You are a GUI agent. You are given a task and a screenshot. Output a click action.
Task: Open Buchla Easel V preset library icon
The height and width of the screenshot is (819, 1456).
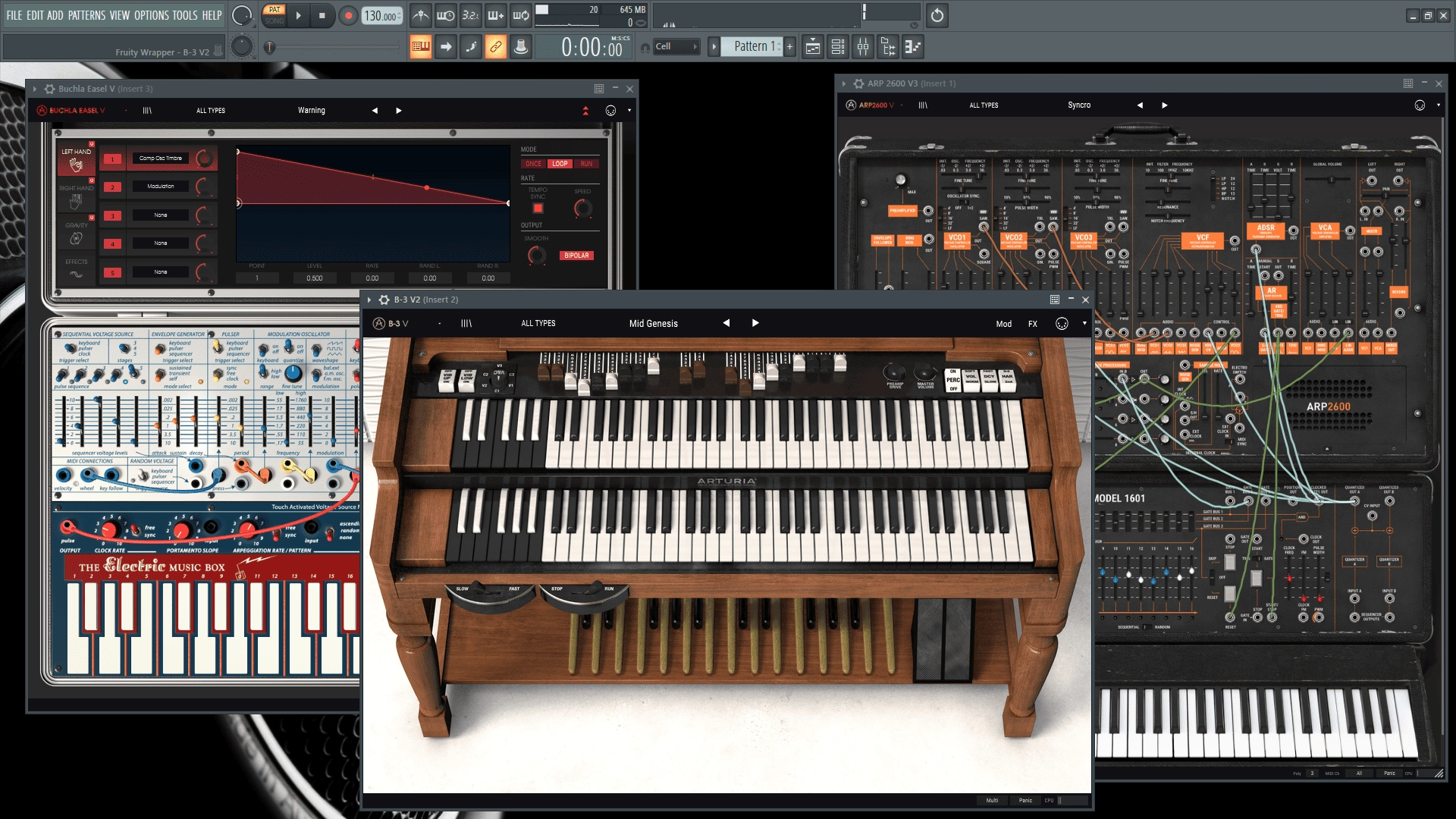[147, 111]
